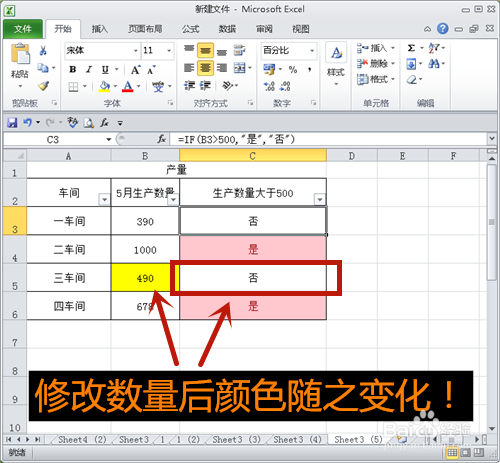Open the 文件 tab

click(x=23, y=29)
